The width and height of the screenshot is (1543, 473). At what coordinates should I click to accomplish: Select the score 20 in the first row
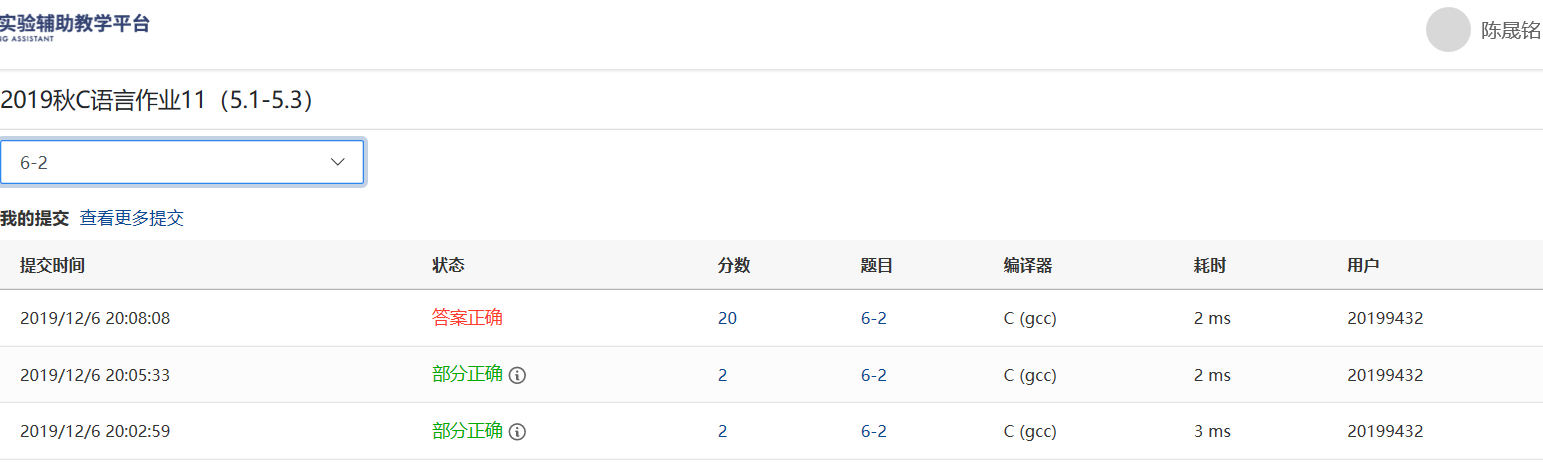727,319
